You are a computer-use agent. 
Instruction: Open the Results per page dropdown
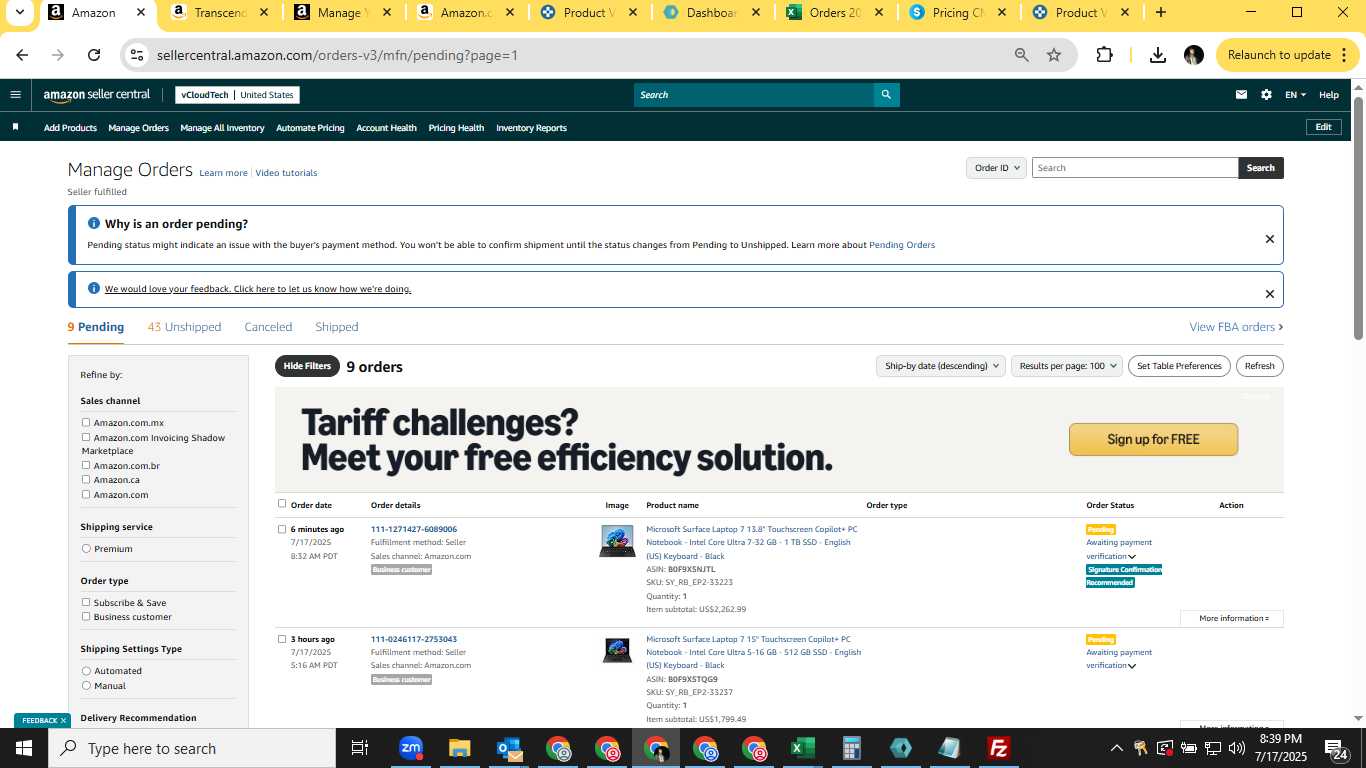[x=1067, y=366]
